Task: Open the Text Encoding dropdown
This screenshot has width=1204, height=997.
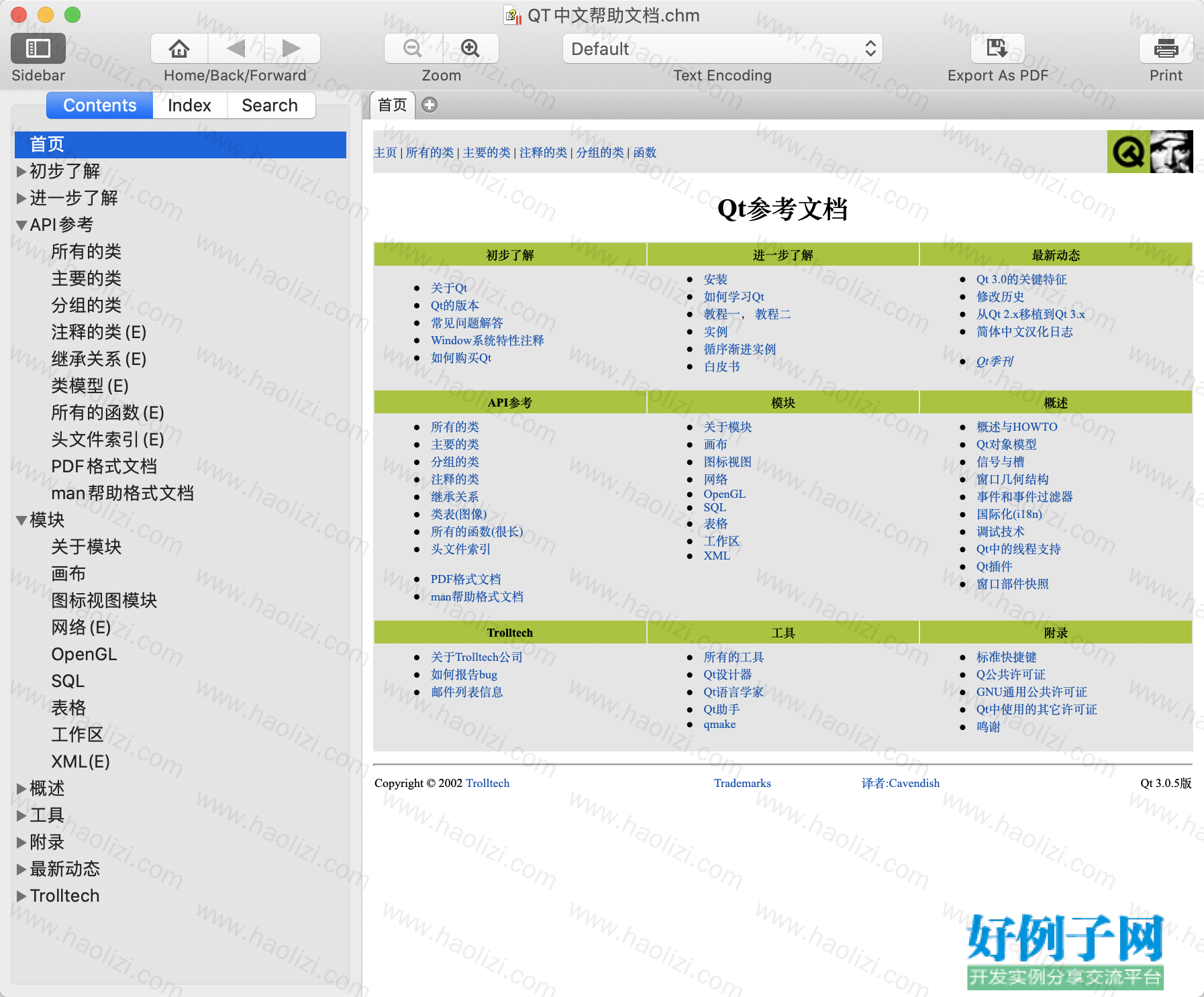Action: tap(722, 48)
